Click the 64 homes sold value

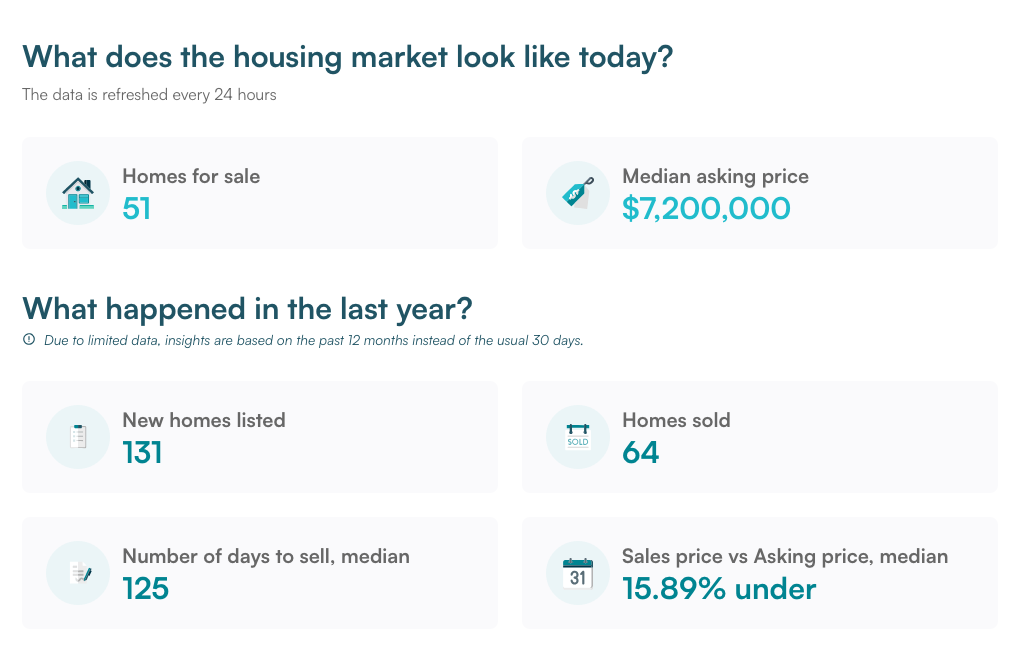641,453
